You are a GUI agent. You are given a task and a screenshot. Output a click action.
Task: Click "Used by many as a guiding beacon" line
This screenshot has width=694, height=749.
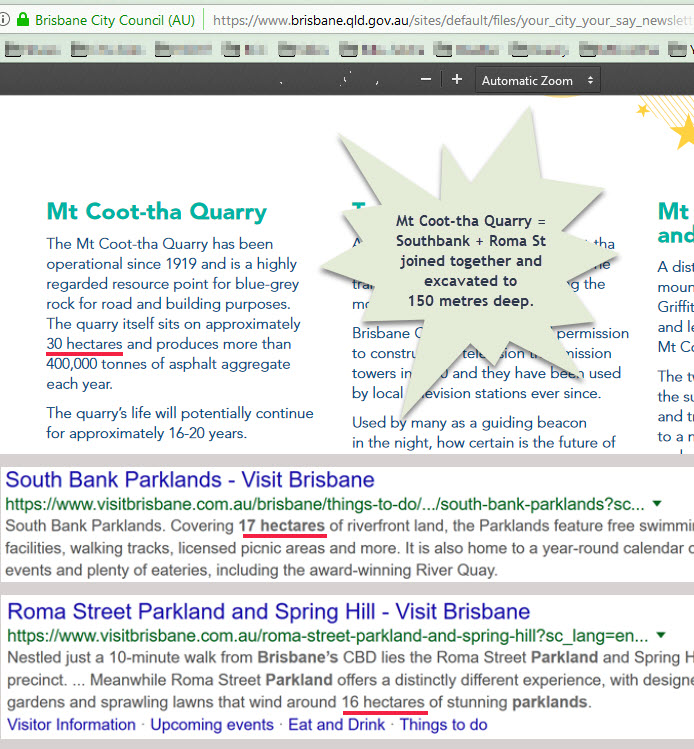[x=469, y=423]
